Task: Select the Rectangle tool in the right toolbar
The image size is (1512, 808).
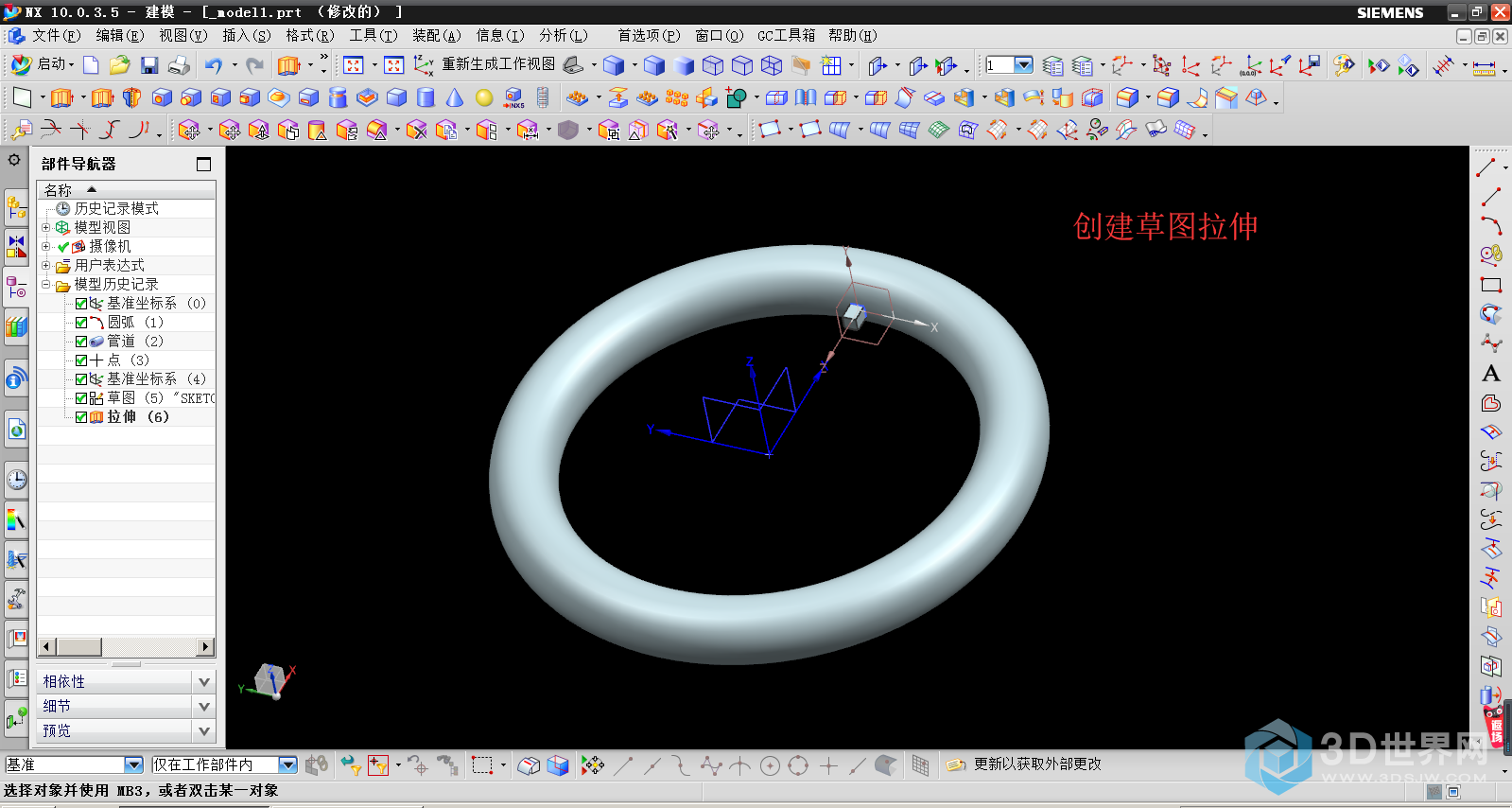Action: point(1491,285)
